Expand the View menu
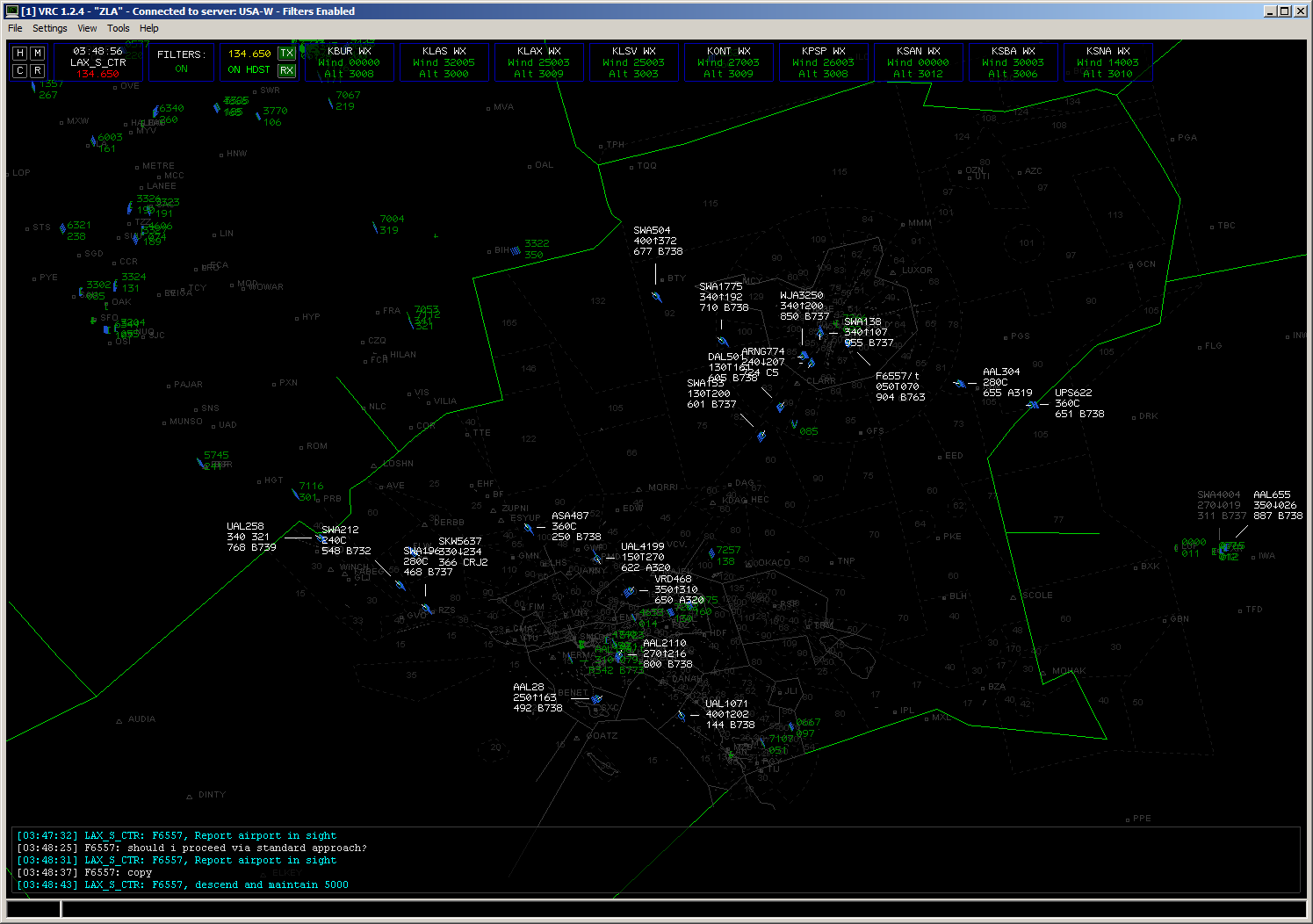 (87, 28)
